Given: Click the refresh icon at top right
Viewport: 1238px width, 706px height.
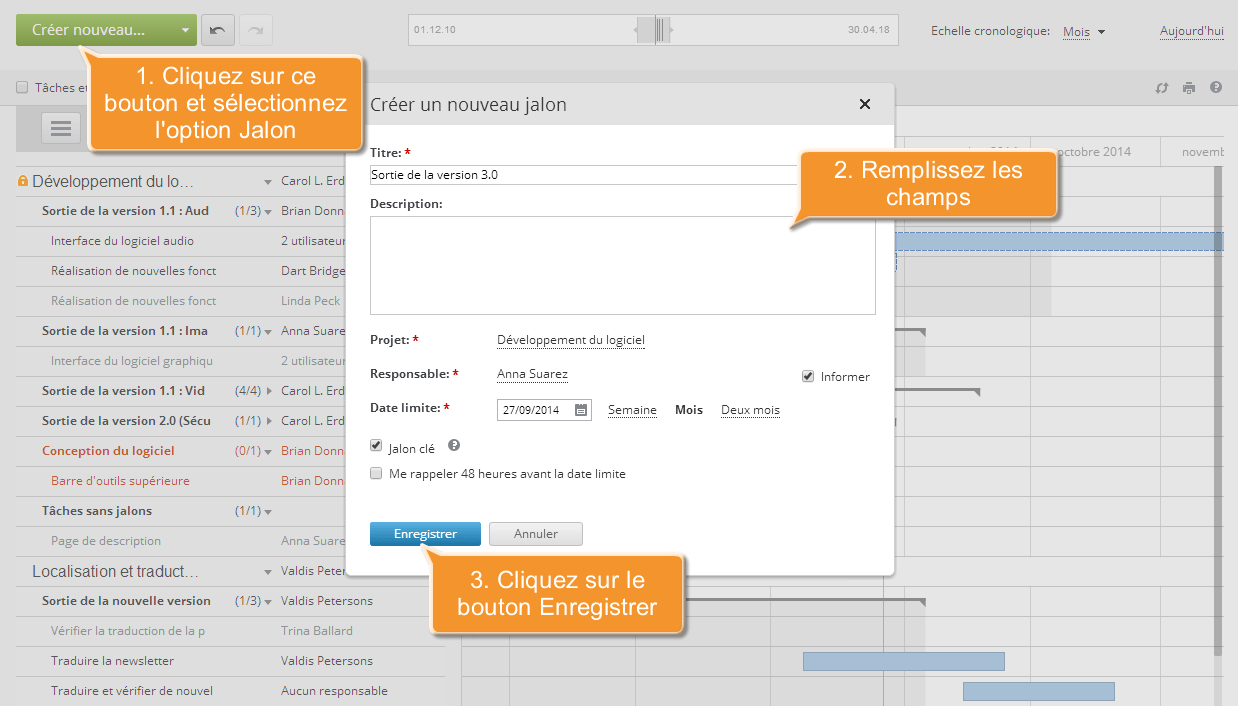Looking at the screenshot, I should pos(1162,88).
